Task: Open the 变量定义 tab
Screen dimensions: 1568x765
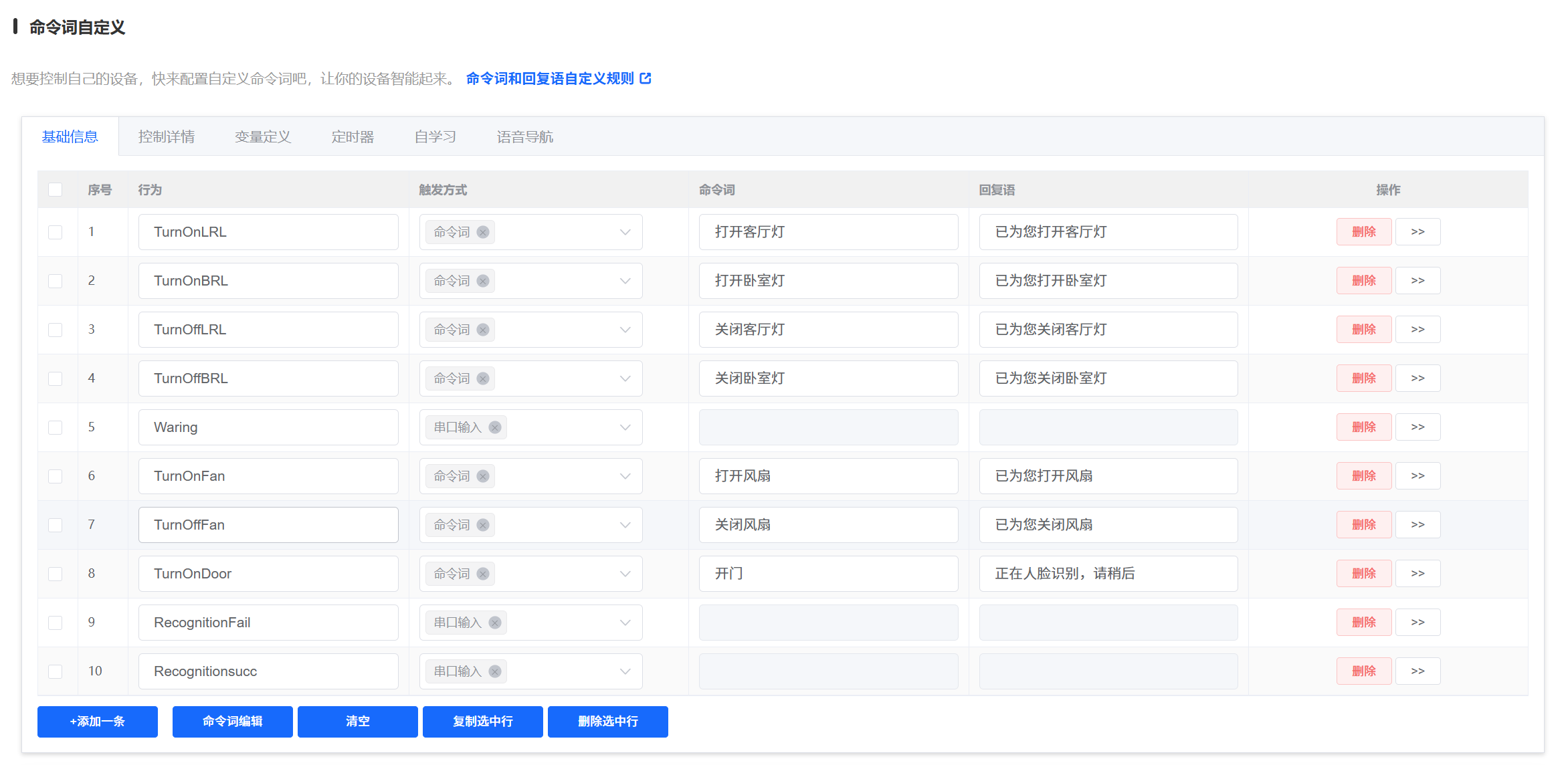Action: [263, 136]
